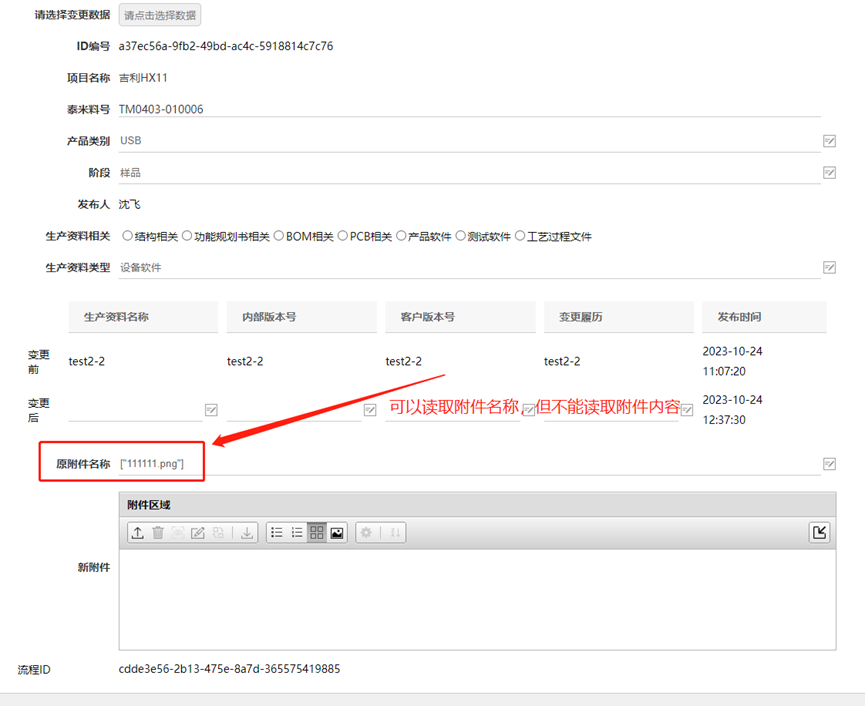Screen dimensions: 865x706
Task: Click the 变更前 time 2023-10-24 11:07:20
Action: pyautogui.click(x=732, y=361)
